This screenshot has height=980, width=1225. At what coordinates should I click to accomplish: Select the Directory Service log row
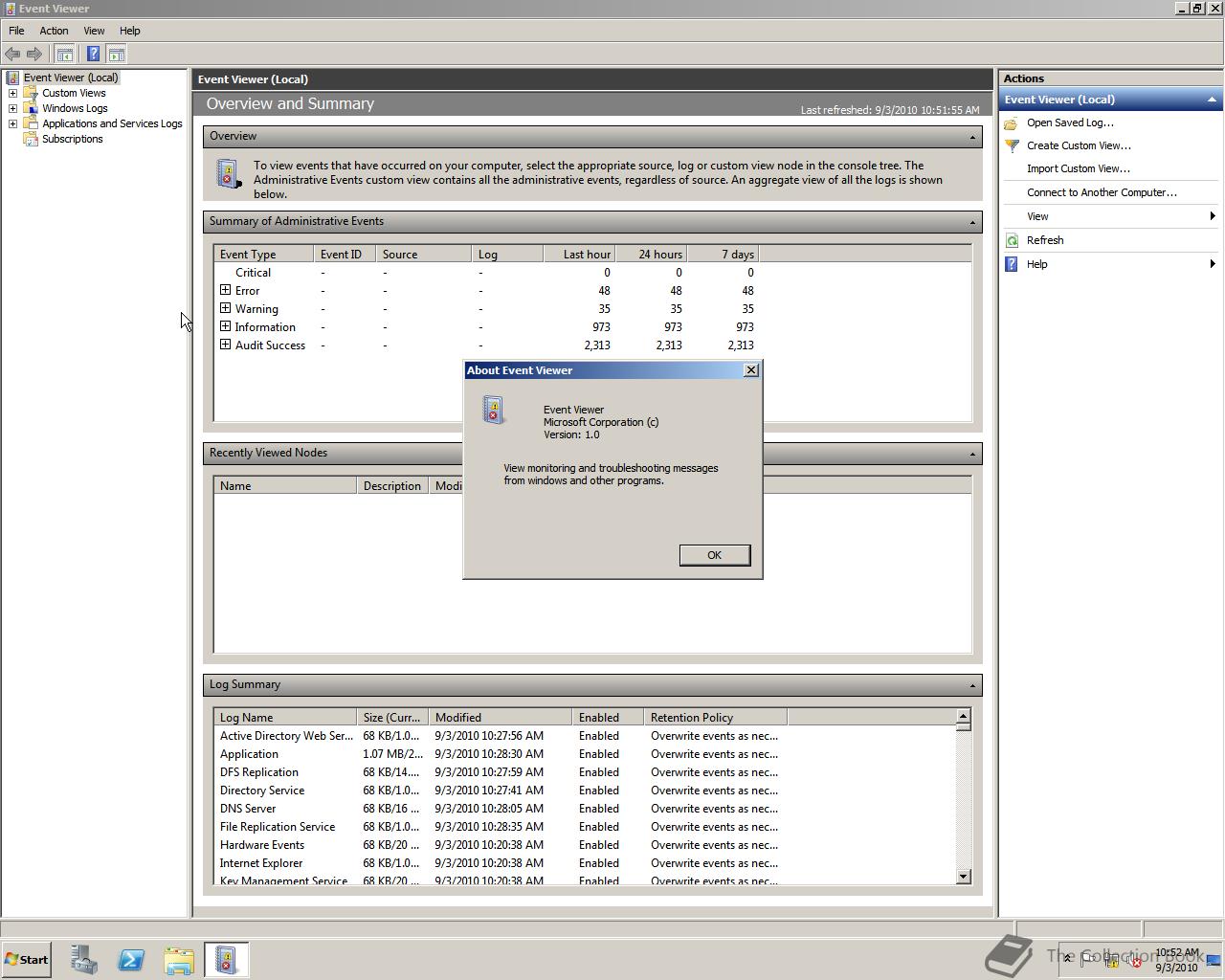tap(585, 791)
